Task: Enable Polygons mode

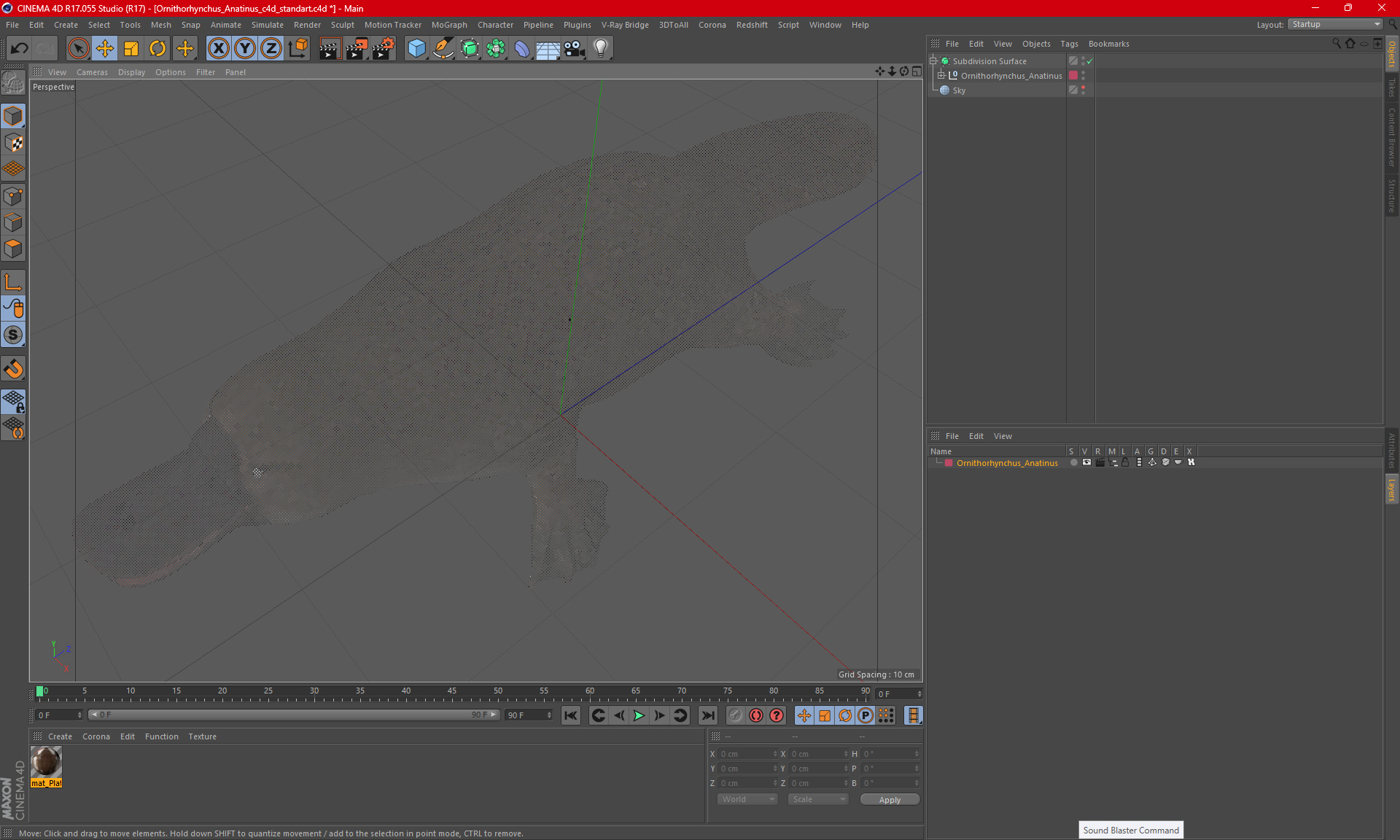Action: (x=13, y=249)
